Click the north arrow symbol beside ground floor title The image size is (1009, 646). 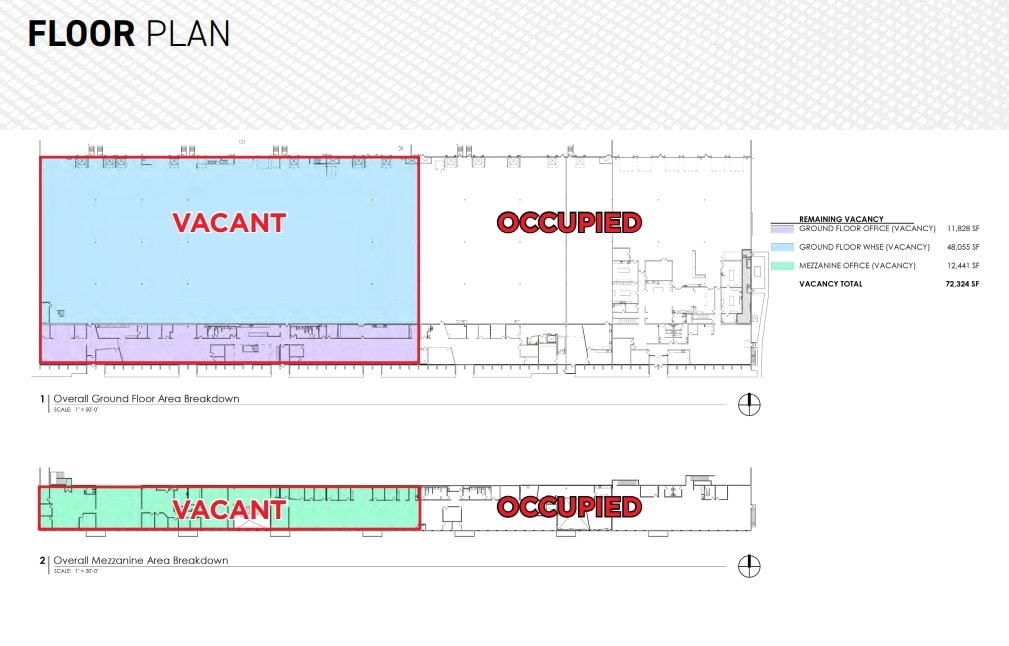[748, 404]
